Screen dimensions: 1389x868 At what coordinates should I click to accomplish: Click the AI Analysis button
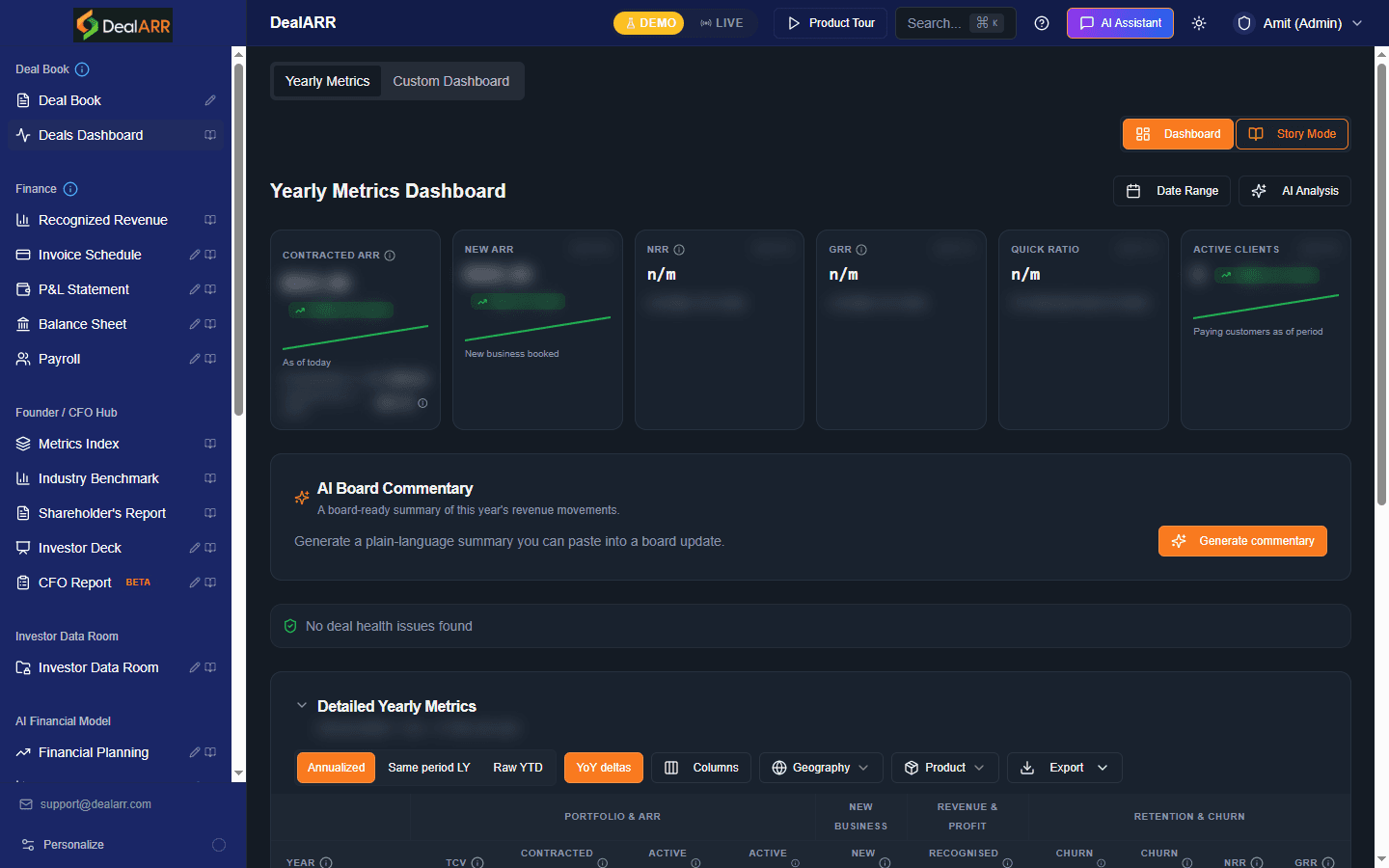pyautogui.click(x=1294, y=191)
